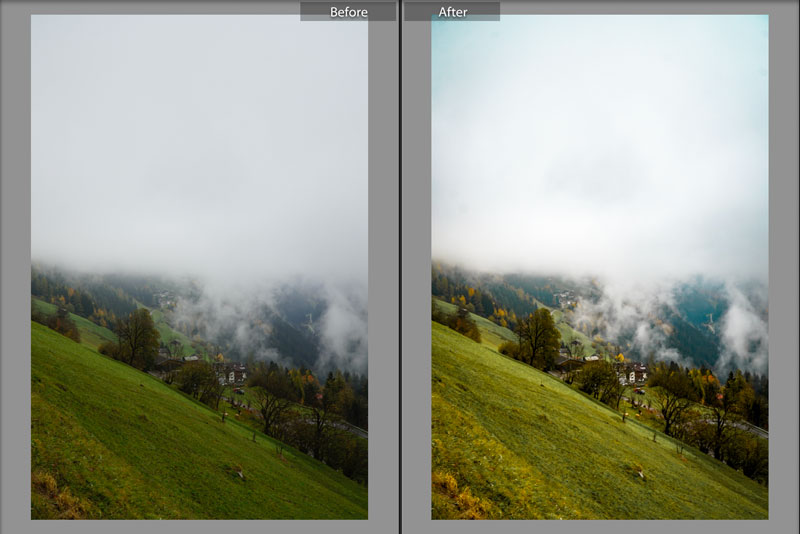Viewport: 800px width, 534px height.
Task: Select the Before photo preview
Action: point(199,267)
